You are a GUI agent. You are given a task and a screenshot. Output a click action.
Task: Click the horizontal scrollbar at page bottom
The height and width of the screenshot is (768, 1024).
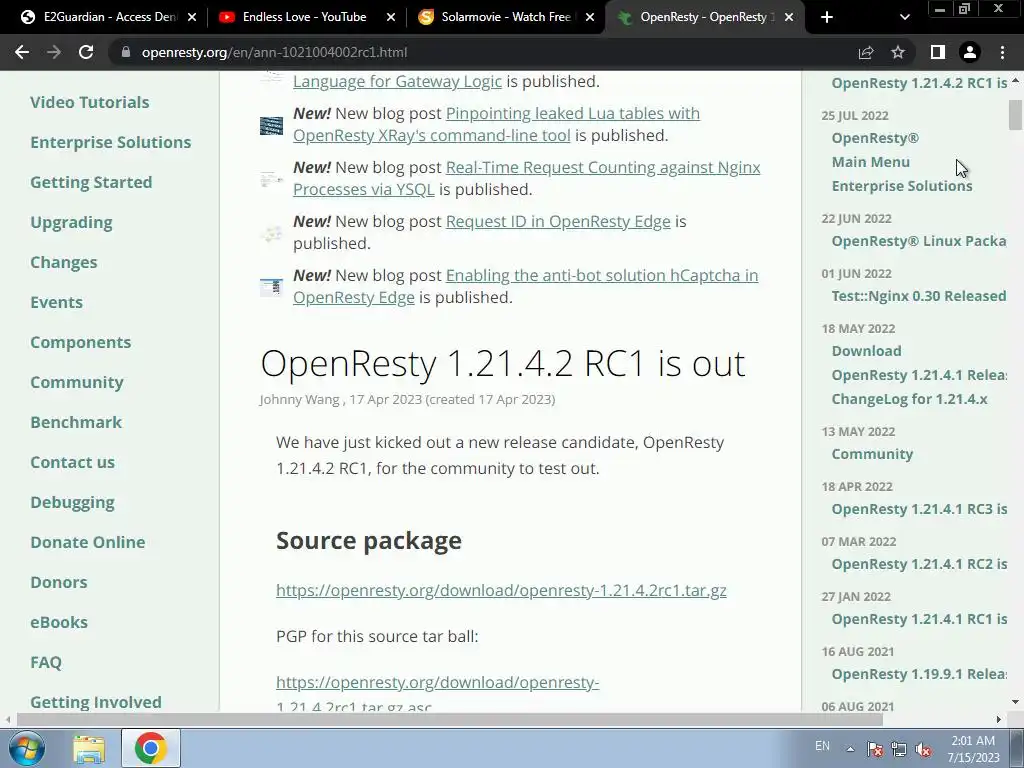tap(449, 720)
